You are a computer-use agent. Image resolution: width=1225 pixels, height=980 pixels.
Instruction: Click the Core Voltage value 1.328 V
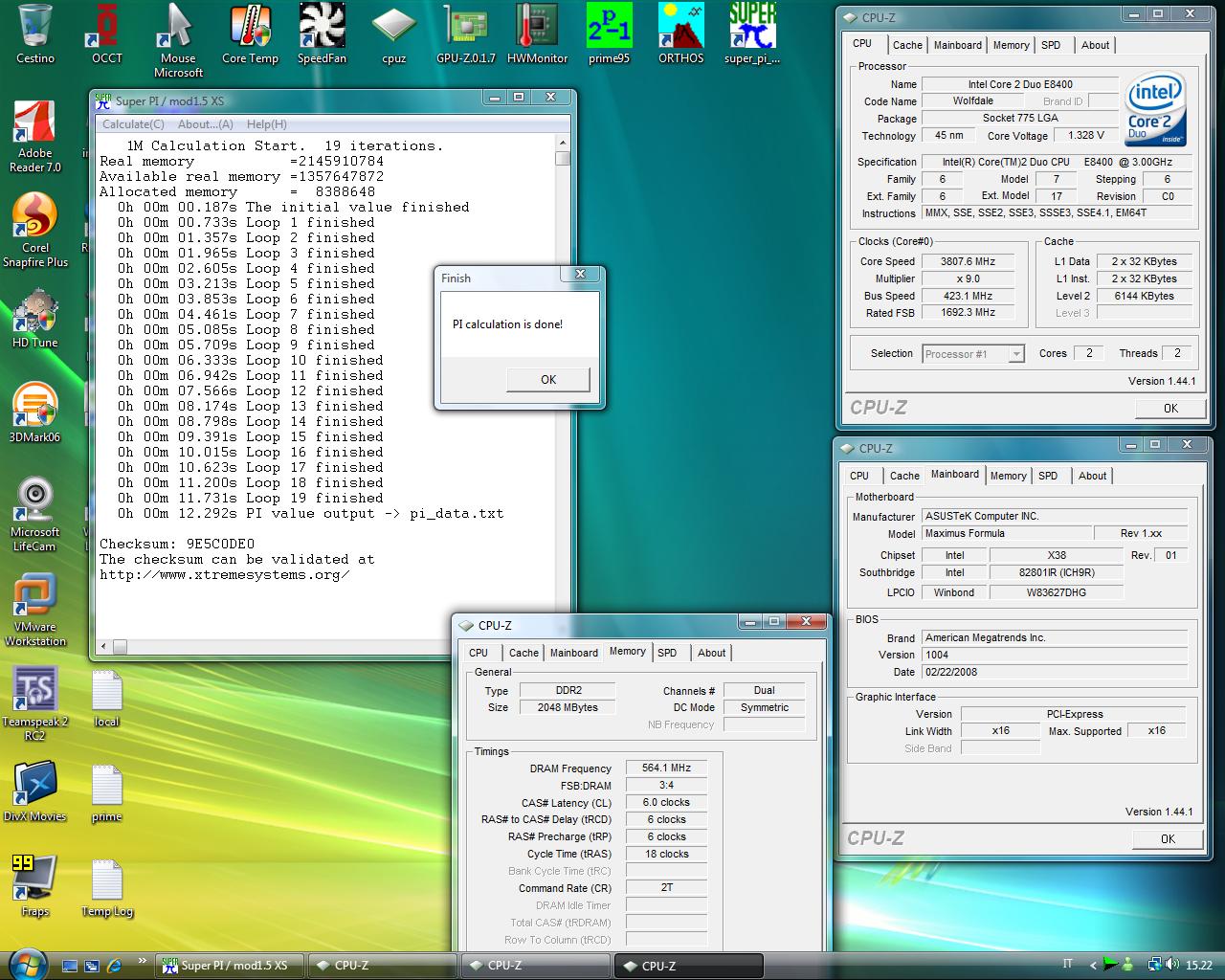[1086, 136]
